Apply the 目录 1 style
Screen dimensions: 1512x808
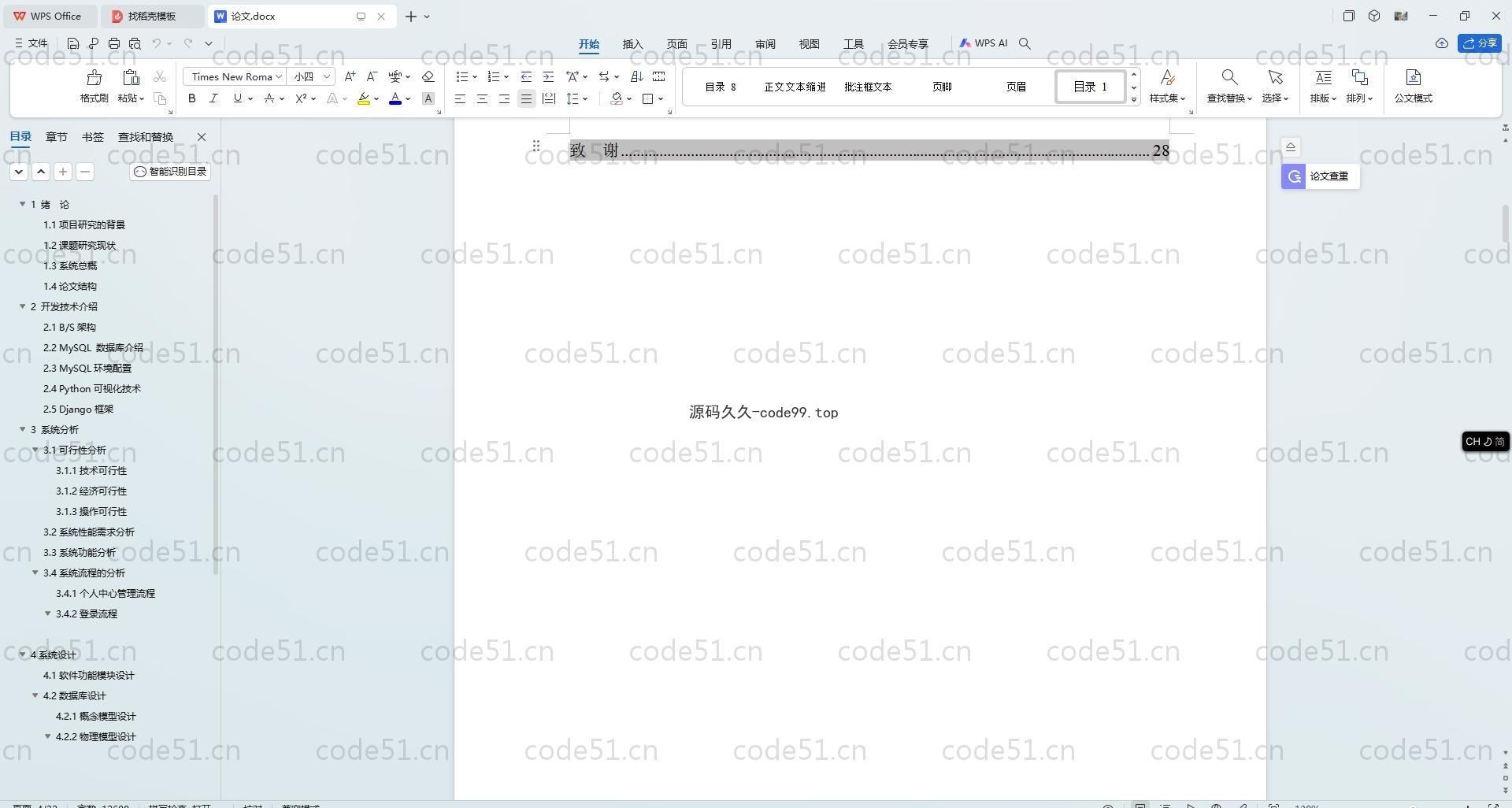click(1090, 87)
